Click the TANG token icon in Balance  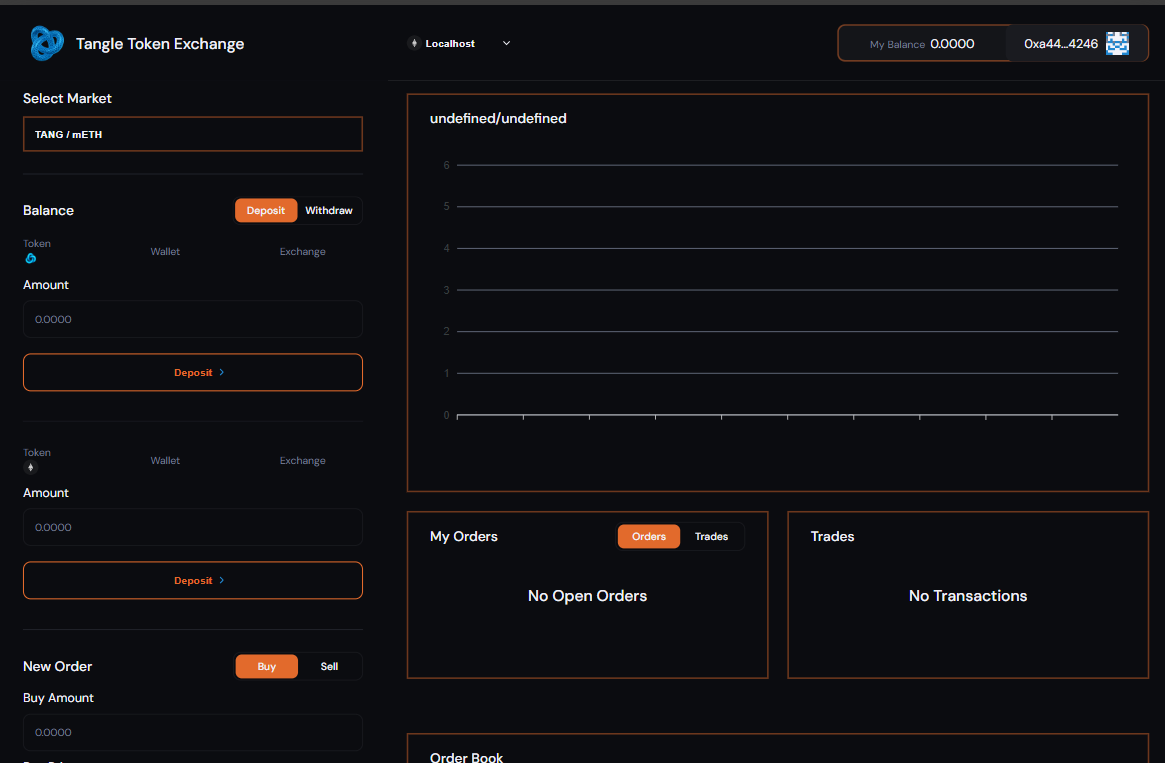[30, 258]
